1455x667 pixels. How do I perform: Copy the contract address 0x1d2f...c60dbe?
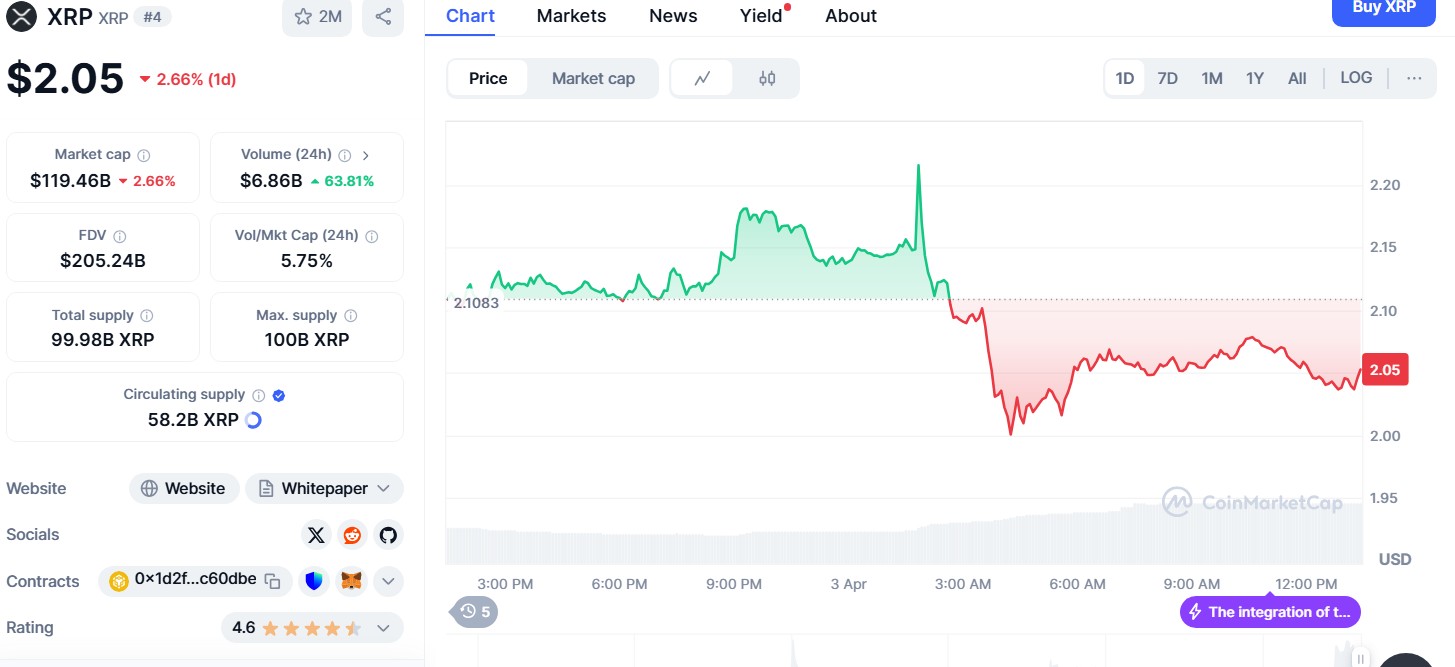tap(272, 580)
